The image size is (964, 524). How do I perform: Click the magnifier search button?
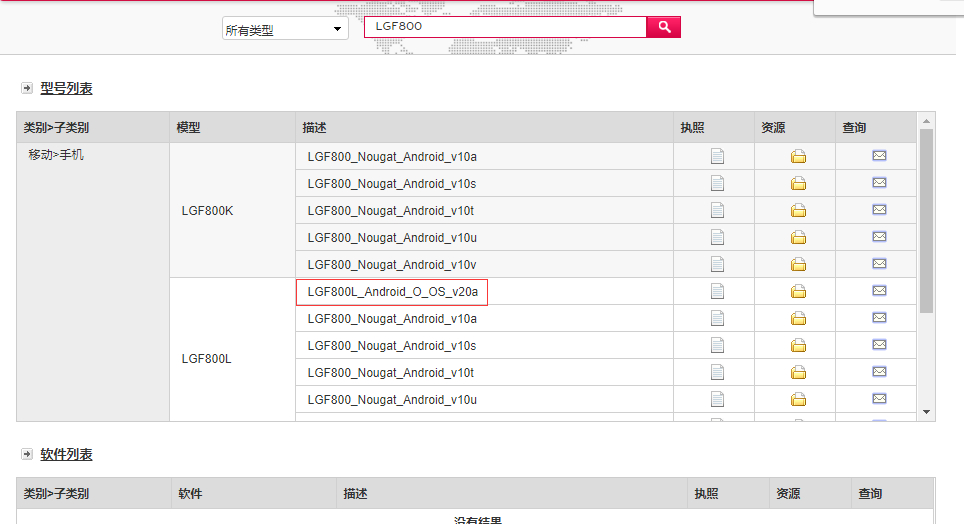tap(663, 27)
